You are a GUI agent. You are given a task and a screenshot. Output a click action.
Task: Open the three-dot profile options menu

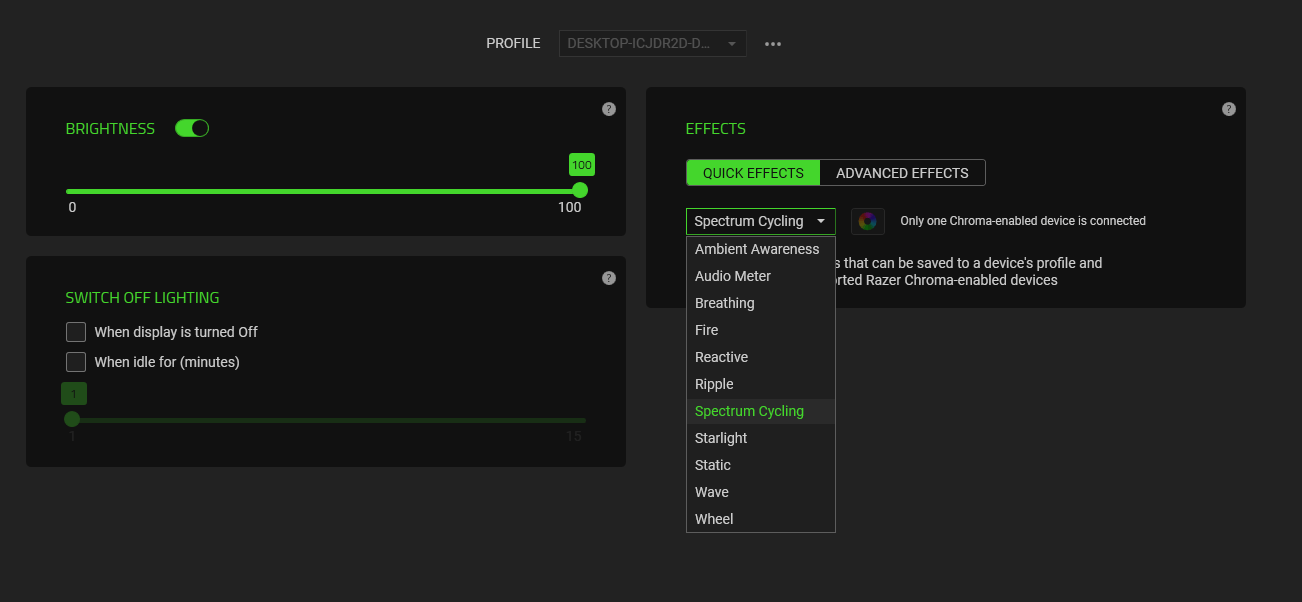pyautogui.click(x=773, y=44)
